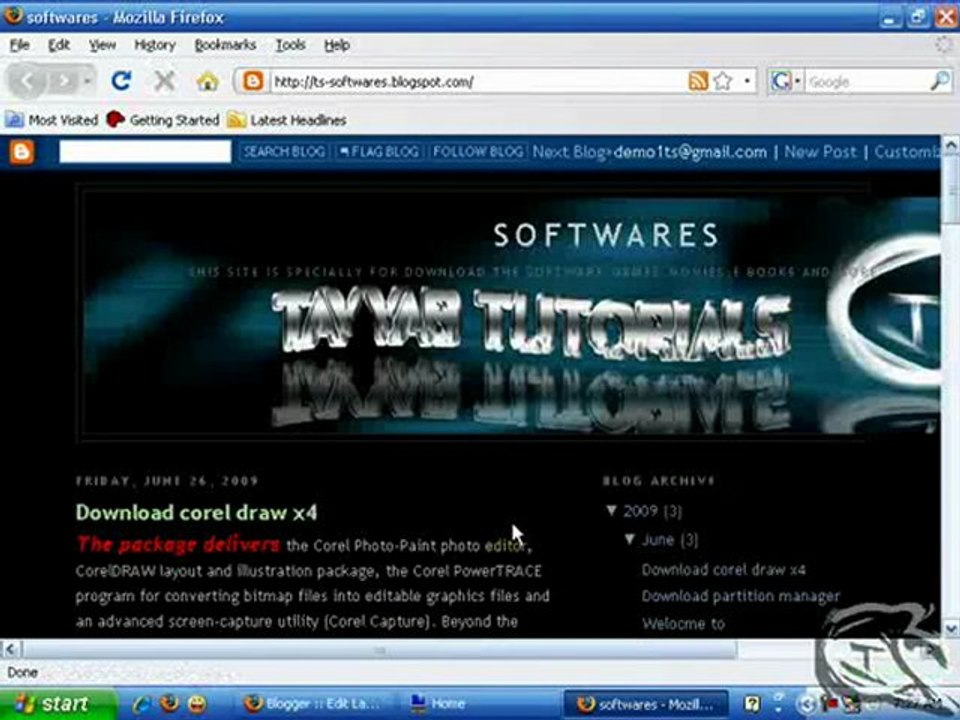Open the Google search engine selector dropdown
Image resolution: width=960 pixels, height=720 pixels.
pos(785,81)
